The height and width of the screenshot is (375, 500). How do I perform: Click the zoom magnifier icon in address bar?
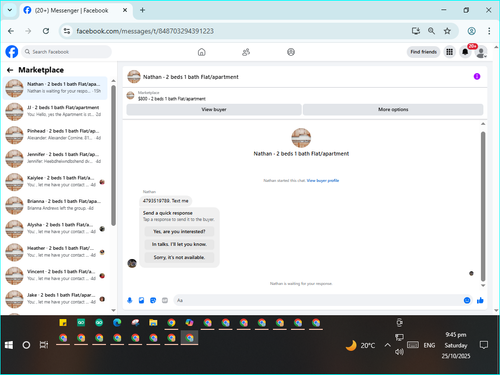pos(431,31)
